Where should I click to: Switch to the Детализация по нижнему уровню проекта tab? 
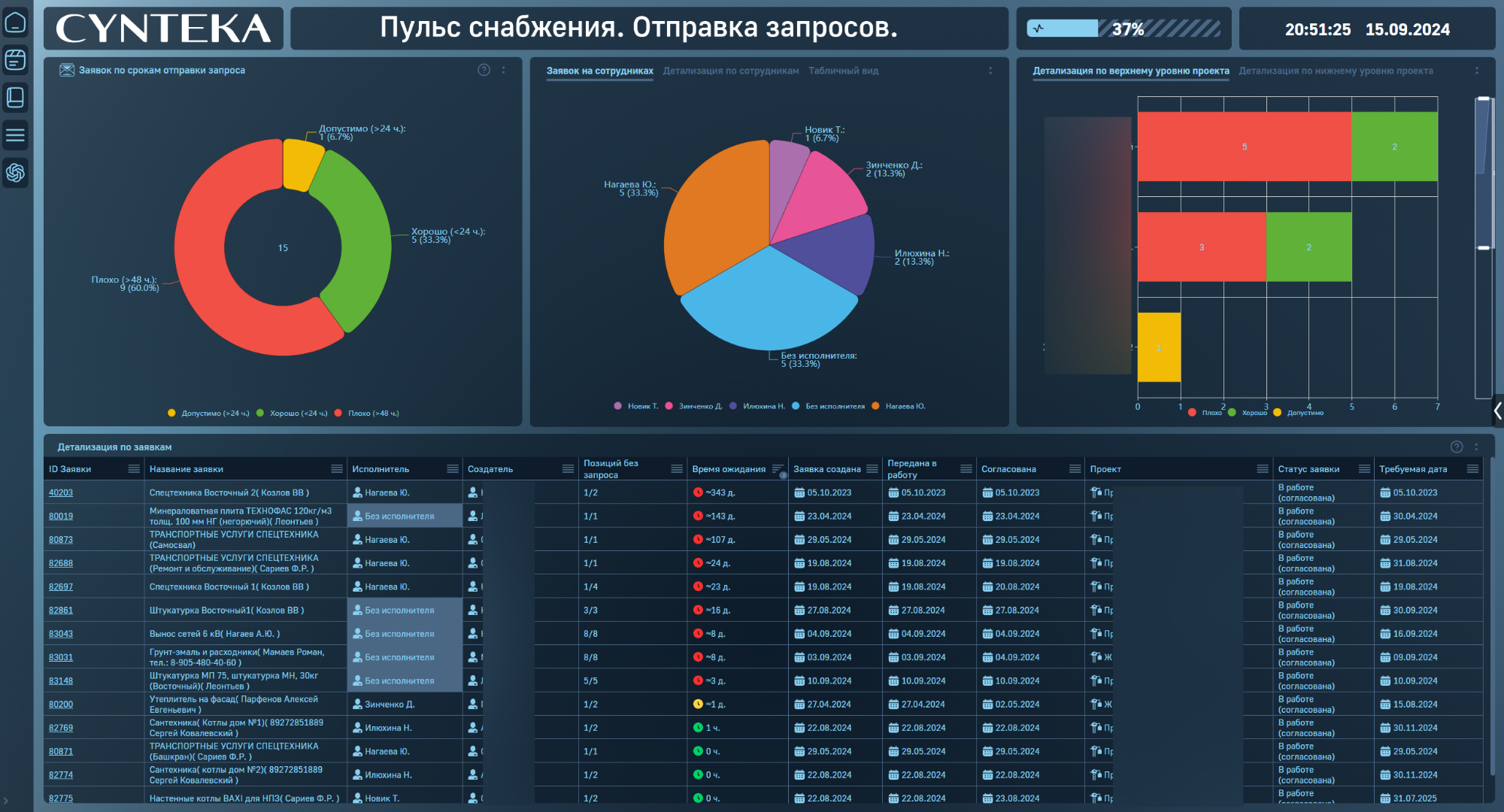pyautogui.click(x=1336, y=71)
